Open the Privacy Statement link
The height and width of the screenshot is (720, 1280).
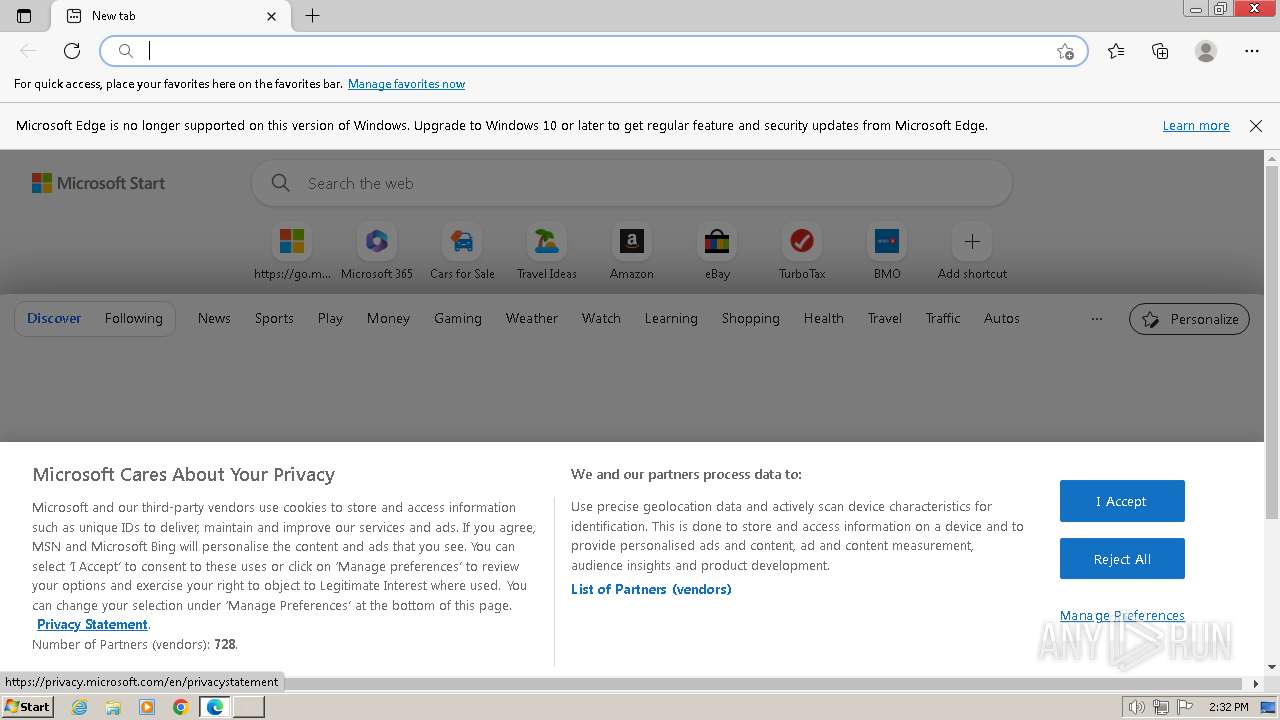(92, 624)
